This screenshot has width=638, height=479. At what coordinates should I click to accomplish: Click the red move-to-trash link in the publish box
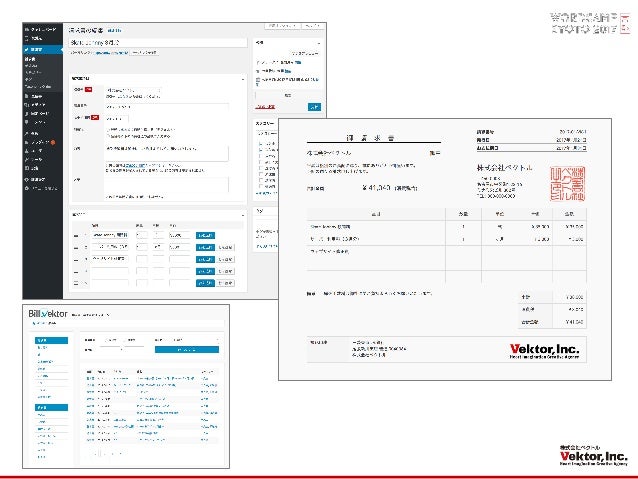tap(265, 107)
